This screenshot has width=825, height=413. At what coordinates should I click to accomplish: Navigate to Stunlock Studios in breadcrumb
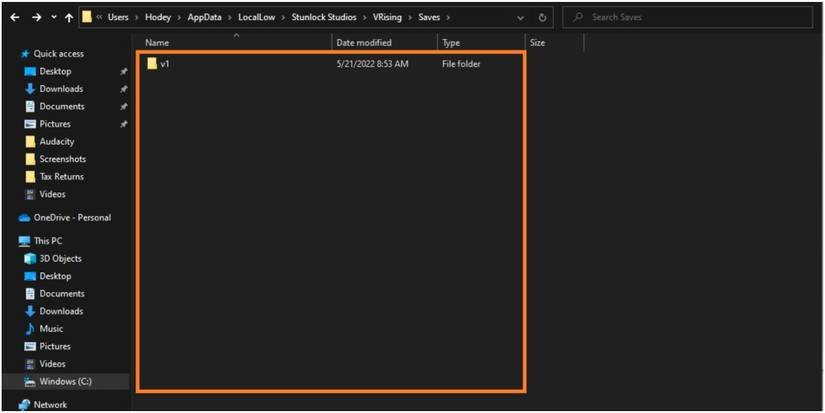pyautogui.click(x=324, y=17)
